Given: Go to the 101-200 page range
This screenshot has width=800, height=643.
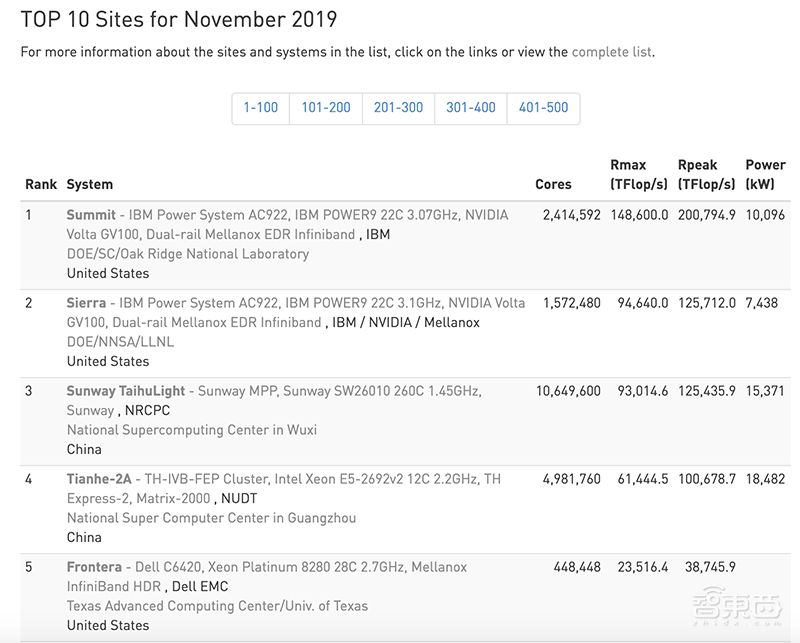Looking at the screenshot, I should click(326, 108).
